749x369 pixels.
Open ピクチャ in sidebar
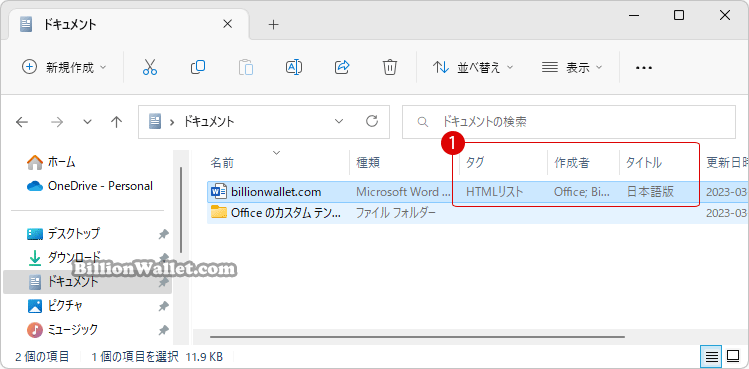click(55, 305)
